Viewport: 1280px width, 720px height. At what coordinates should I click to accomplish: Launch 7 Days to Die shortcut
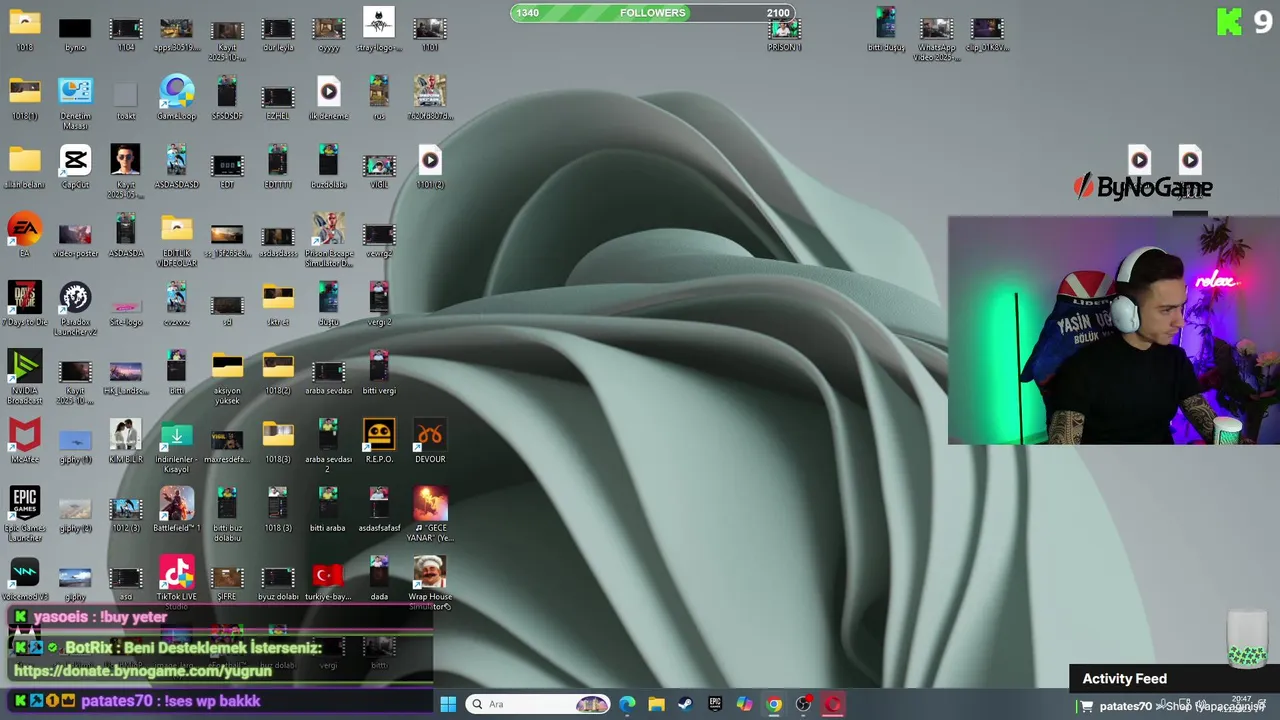coord(25,305)
